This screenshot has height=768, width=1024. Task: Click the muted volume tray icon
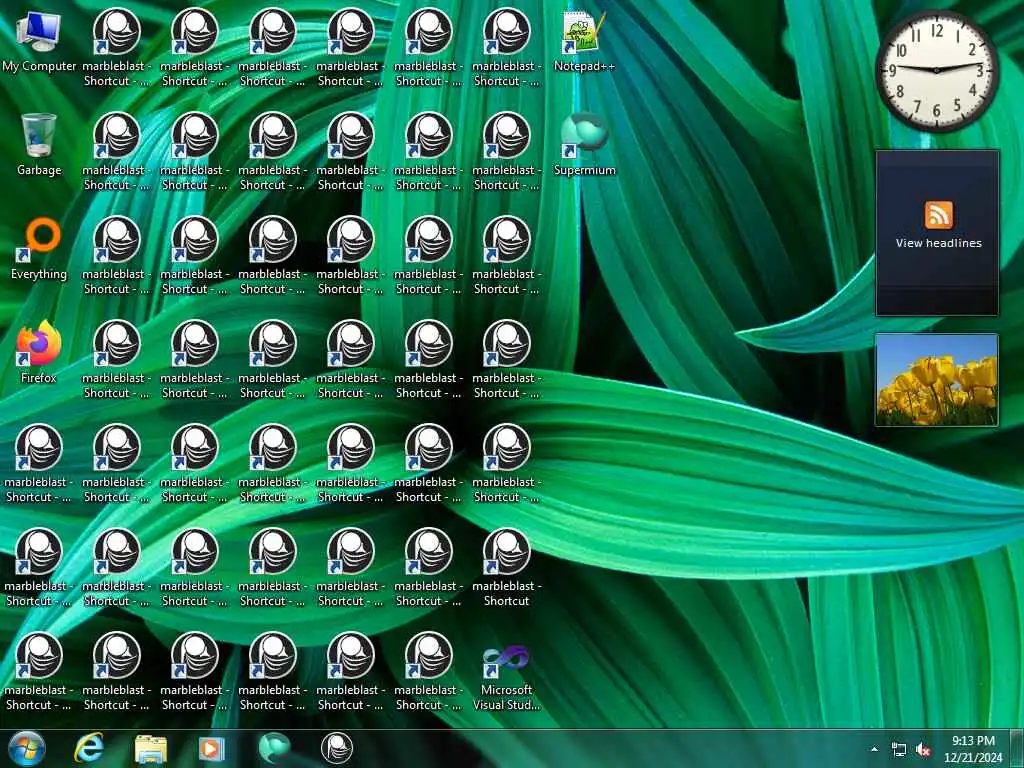click(x=923, y=750)
